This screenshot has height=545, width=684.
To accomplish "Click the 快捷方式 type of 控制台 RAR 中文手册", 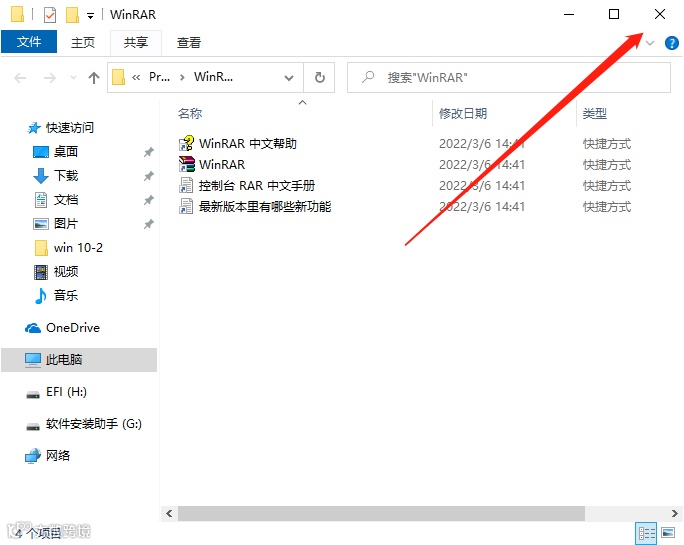I will click(607, 185).
